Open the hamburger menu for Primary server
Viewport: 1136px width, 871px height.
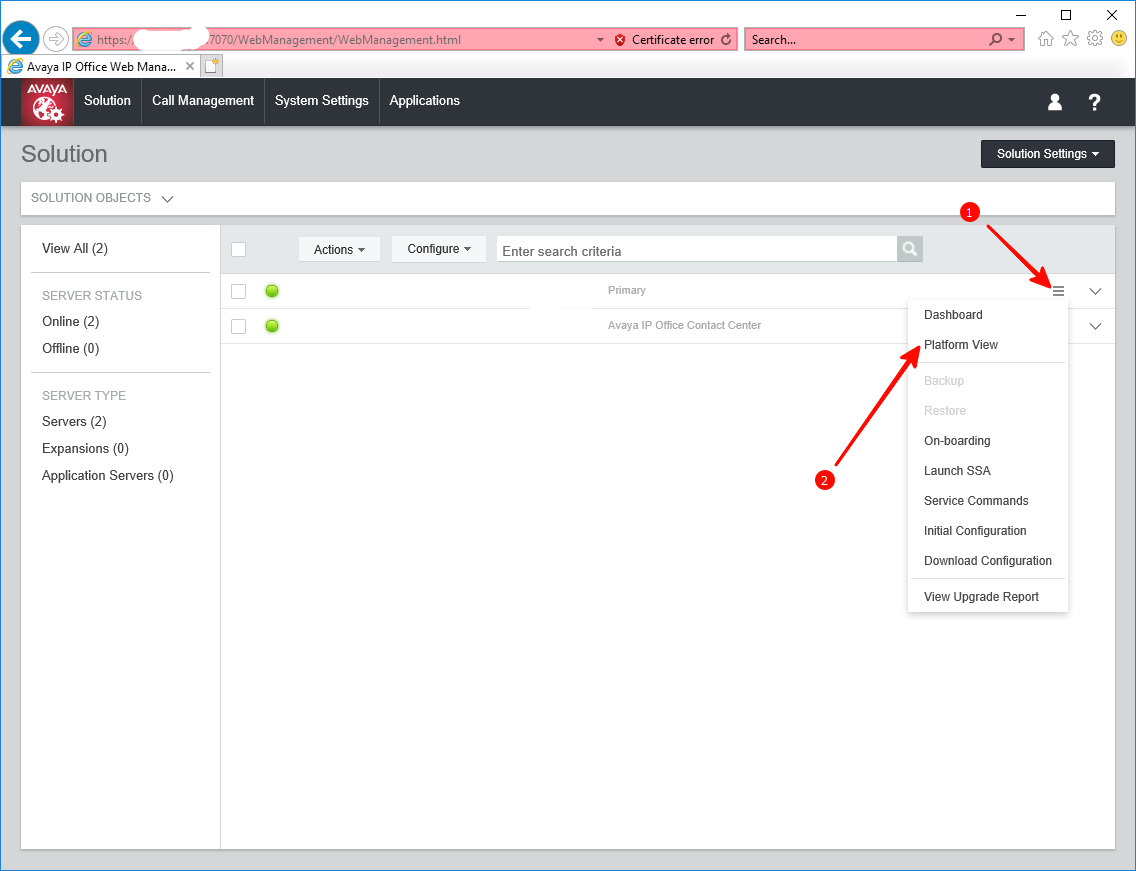[1058, 291]
